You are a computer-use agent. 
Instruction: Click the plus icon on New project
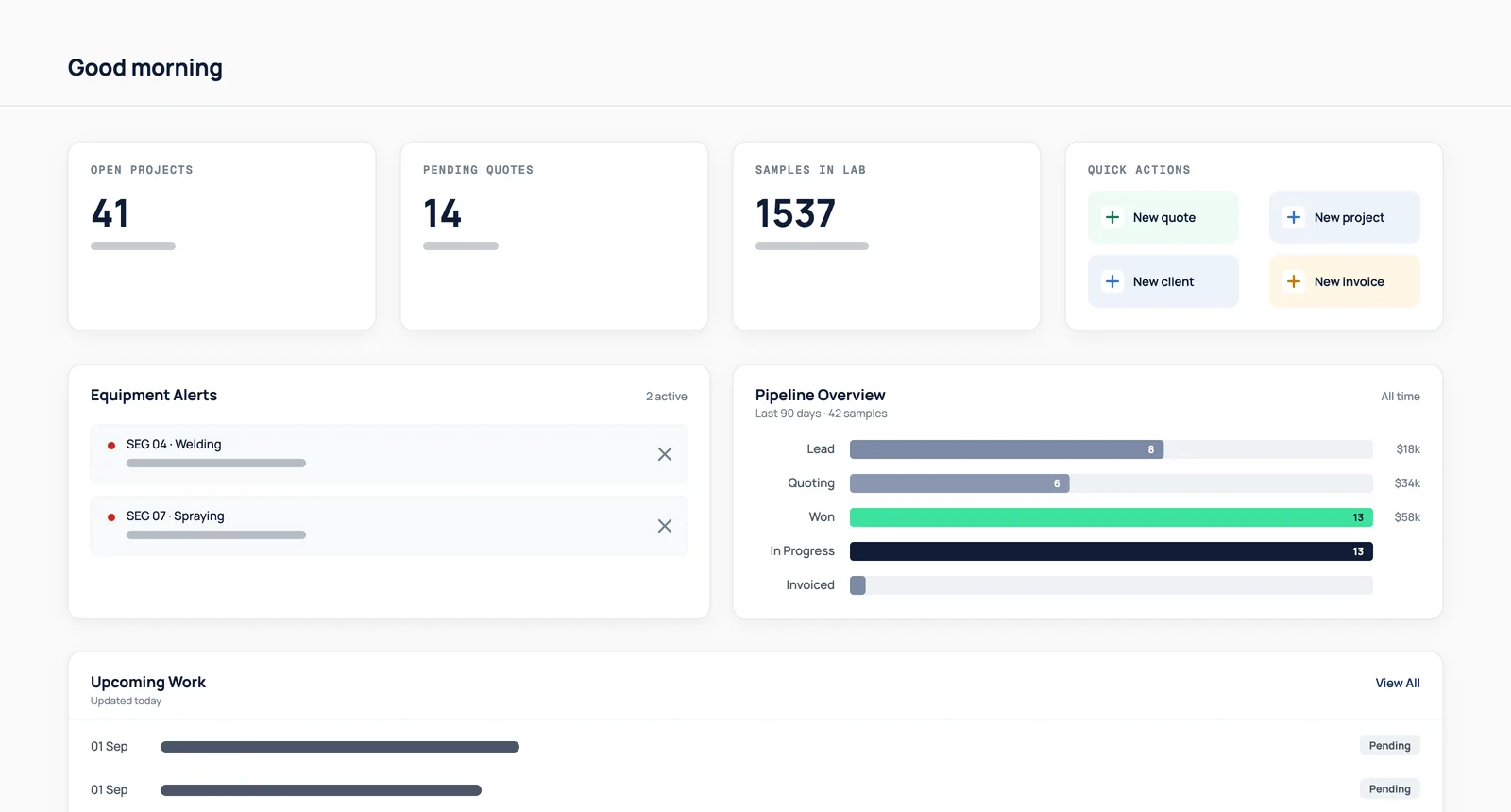click(x=1294, y=217)
